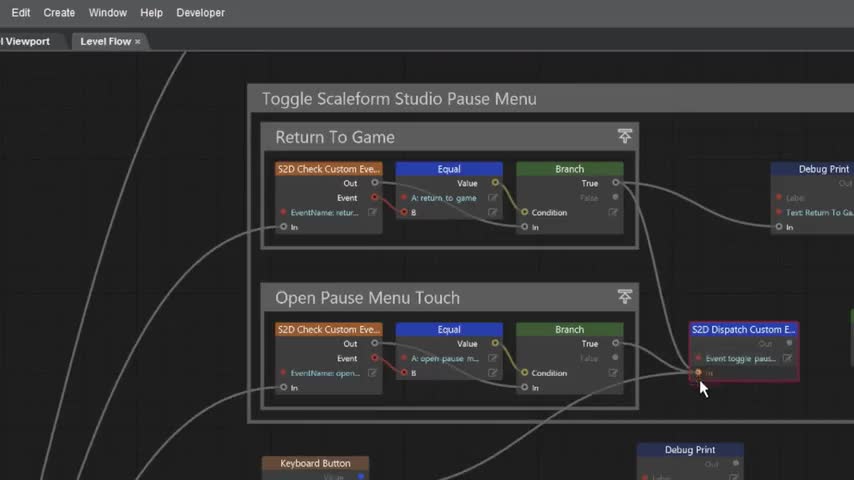
Task: Edit A: open-pause m... value field
Action: tap(493, 359)
